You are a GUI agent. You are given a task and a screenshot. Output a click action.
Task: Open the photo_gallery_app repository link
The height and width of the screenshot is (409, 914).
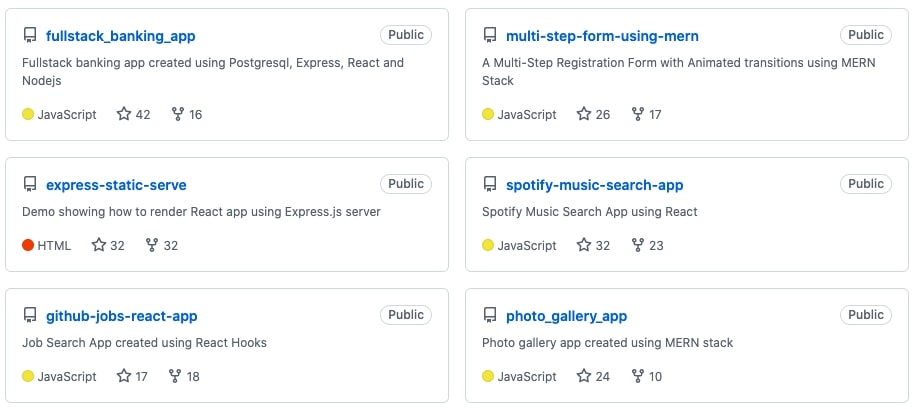pos(567,316)
